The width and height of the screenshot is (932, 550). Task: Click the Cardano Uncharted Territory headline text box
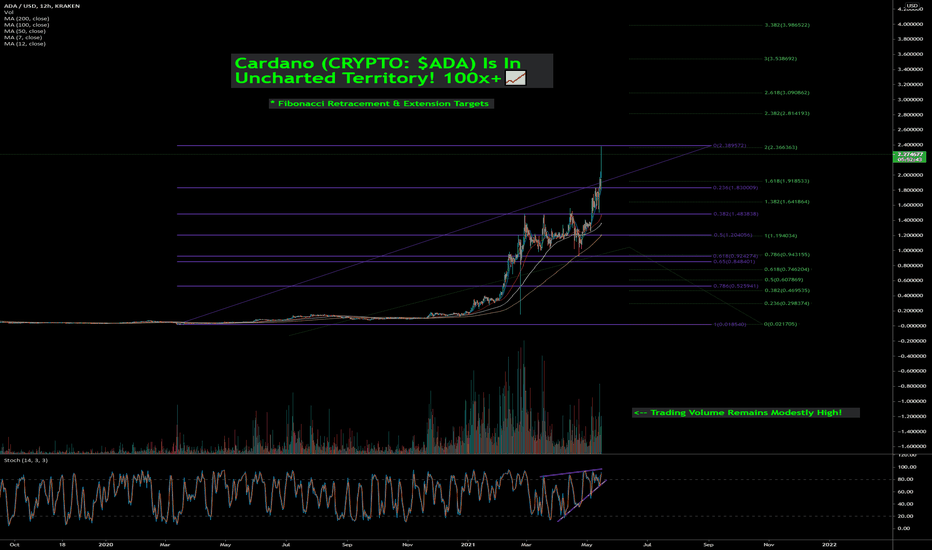(392, 71)
